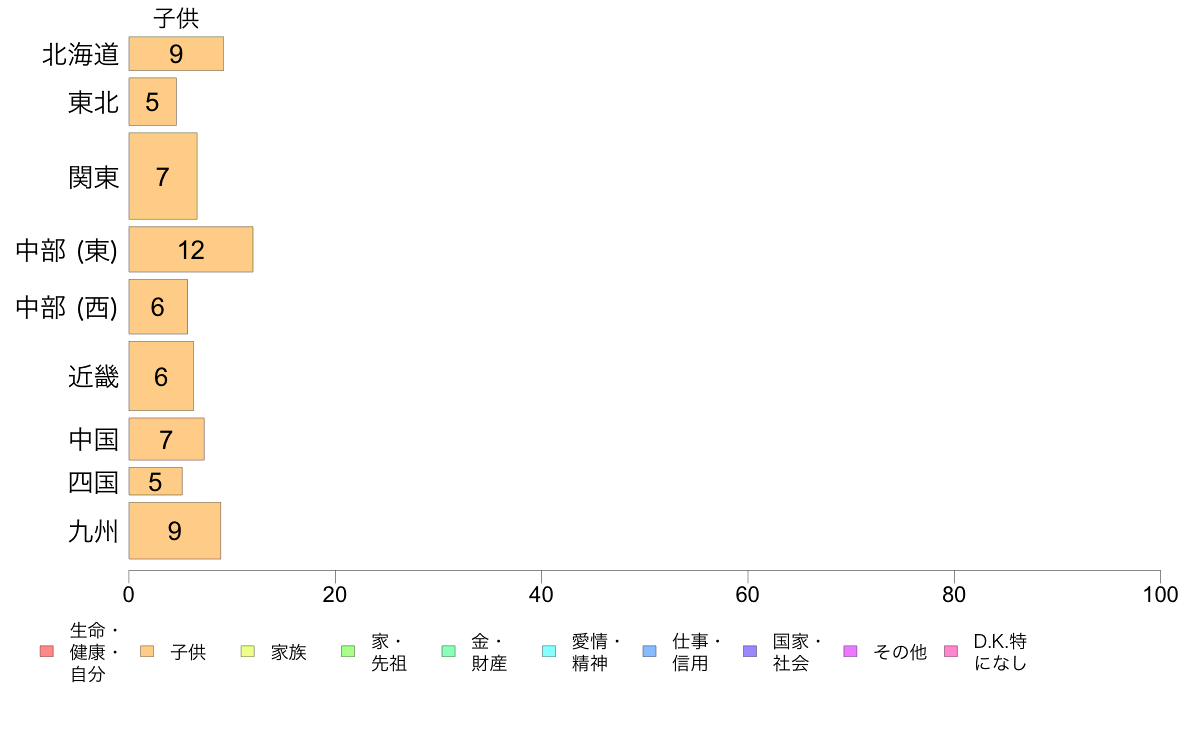The width and height of the screenshot is (1188, 736).
Task: Click the mint 金・財産 legend swatch
Action: (x=449, y=651)
